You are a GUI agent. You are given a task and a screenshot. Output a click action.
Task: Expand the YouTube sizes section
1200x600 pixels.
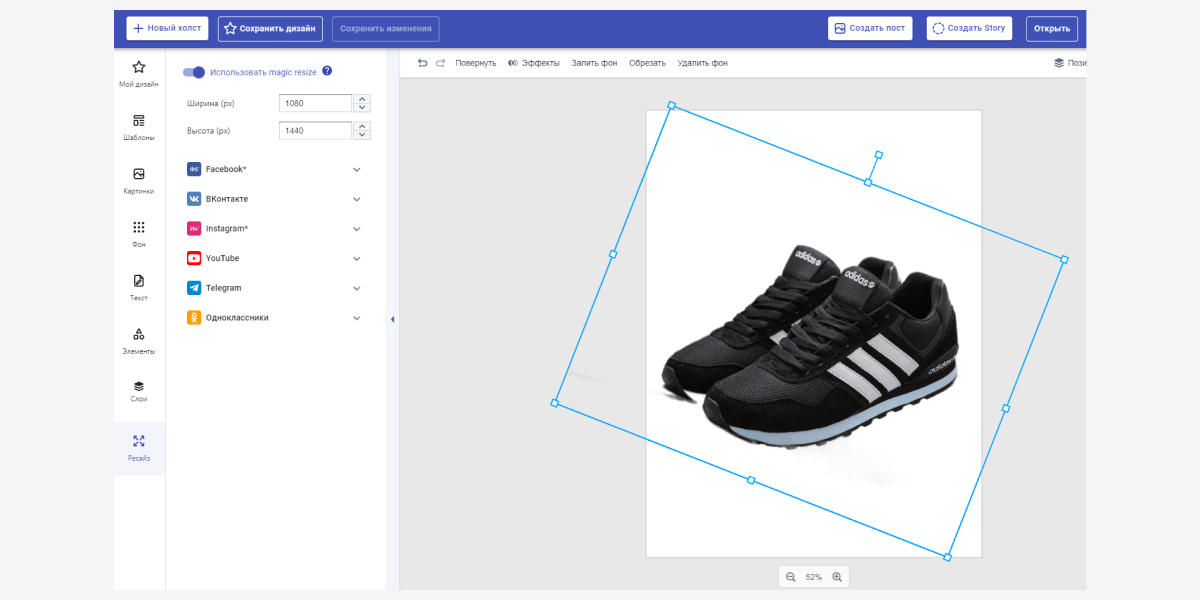(x=274, y=258)
